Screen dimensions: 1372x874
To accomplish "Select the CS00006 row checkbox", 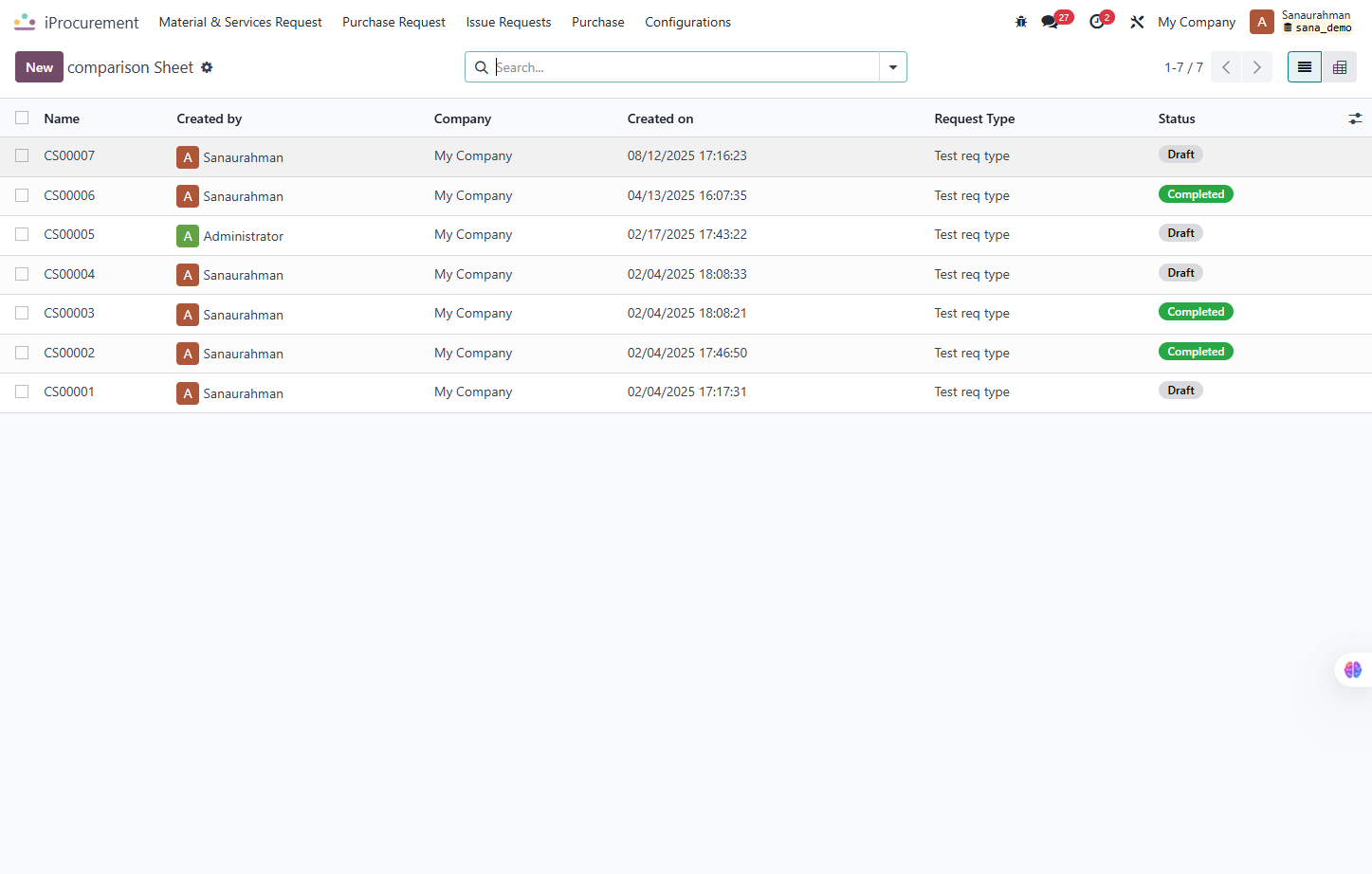I will tap(22, 195).
